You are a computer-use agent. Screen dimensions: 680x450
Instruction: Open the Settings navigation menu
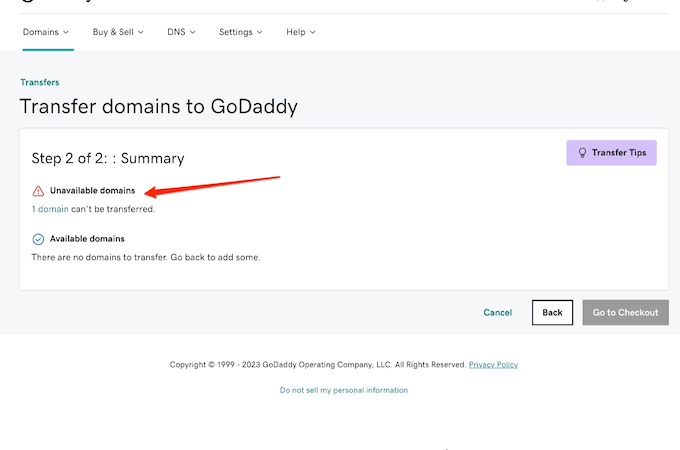tap(240, 32)
